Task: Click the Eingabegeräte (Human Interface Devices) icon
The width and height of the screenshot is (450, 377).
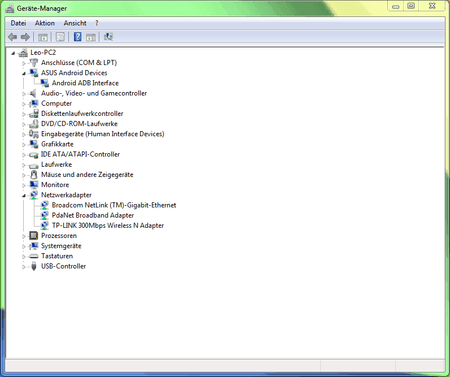Action: click(34, 134)
